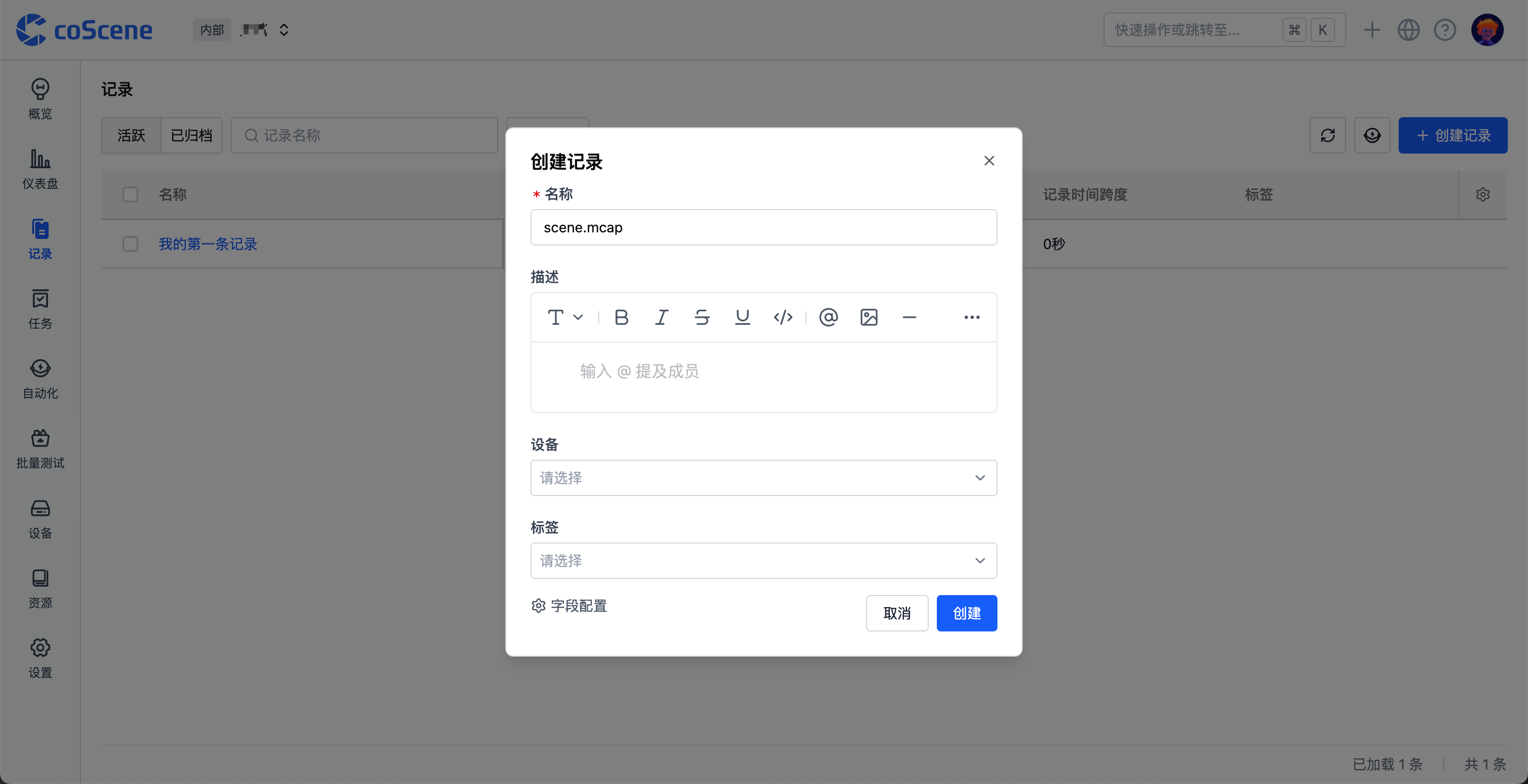Switch to the 已归档 tab

191,135
